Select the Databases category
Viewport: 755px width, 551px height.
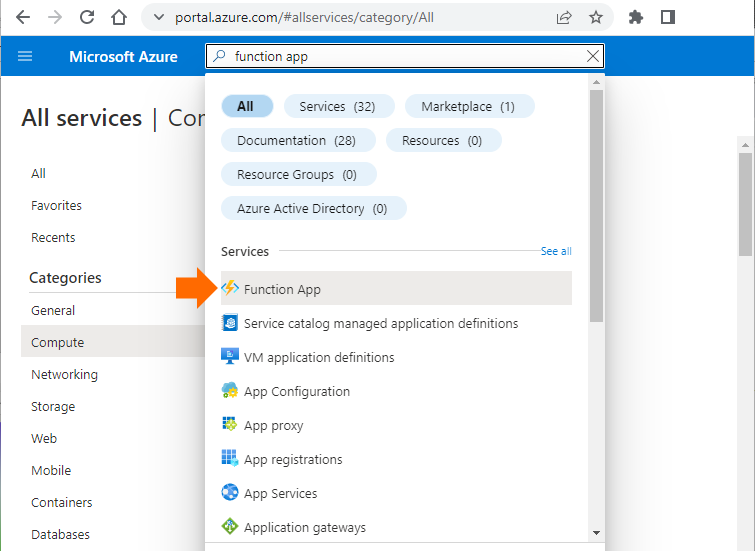tap(60, 534)
